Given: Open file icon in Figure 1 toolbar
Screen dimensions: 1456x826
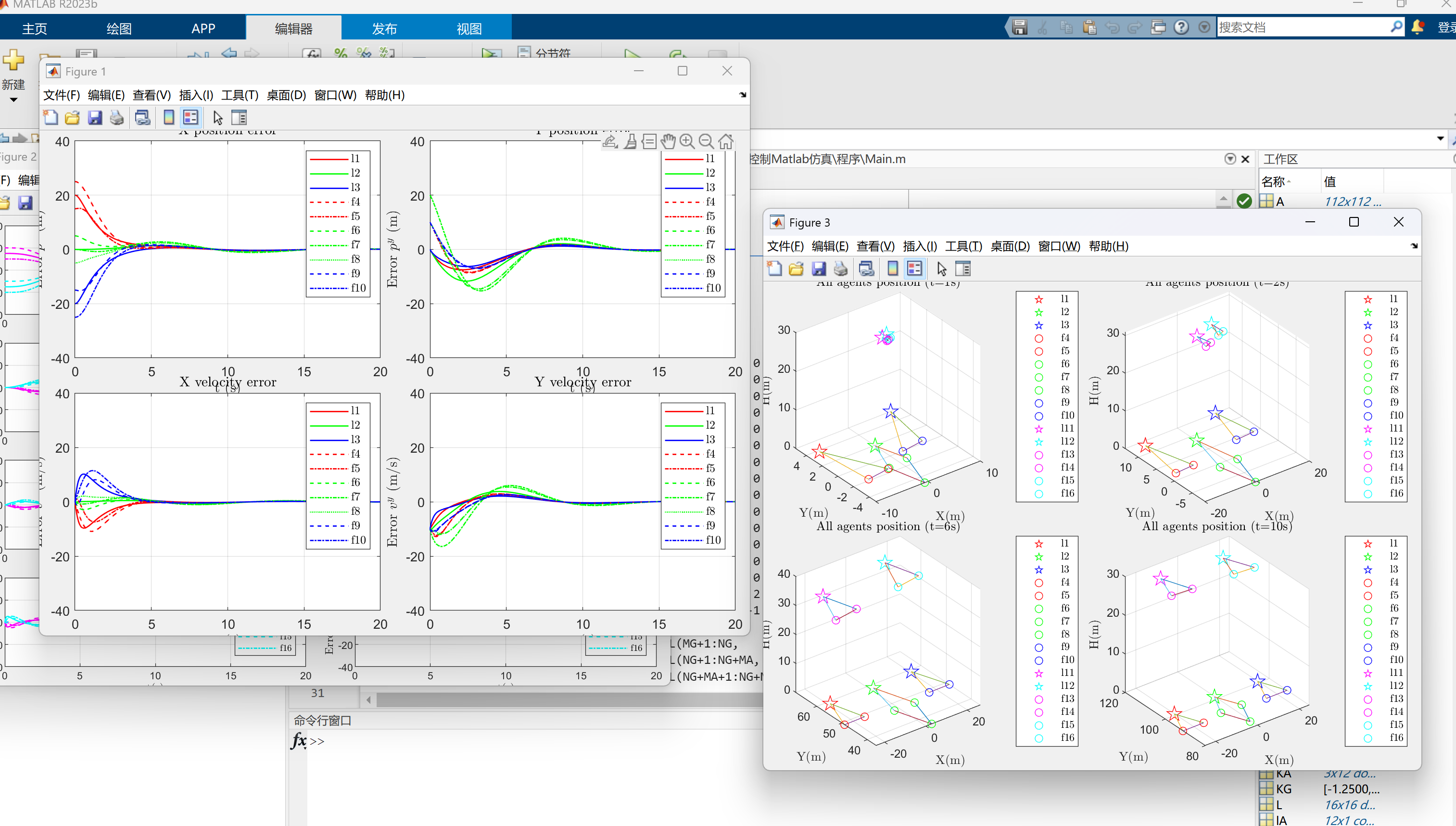Looking at the screenshot, I should tap(73, 117).
